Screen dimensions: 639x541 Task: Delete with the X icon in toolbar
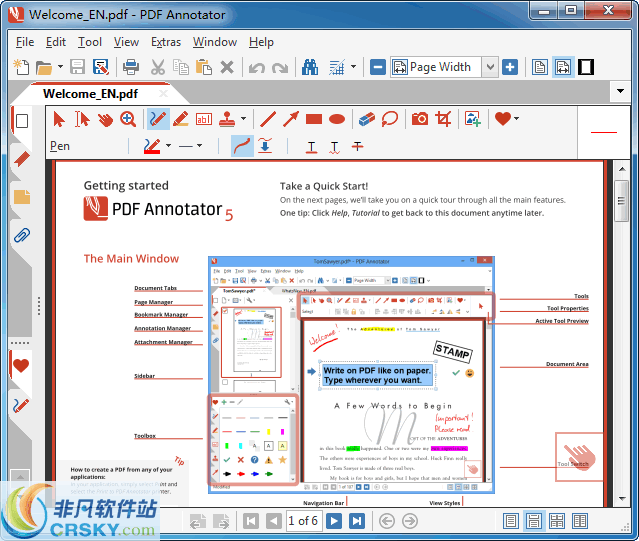coord(227,67)
